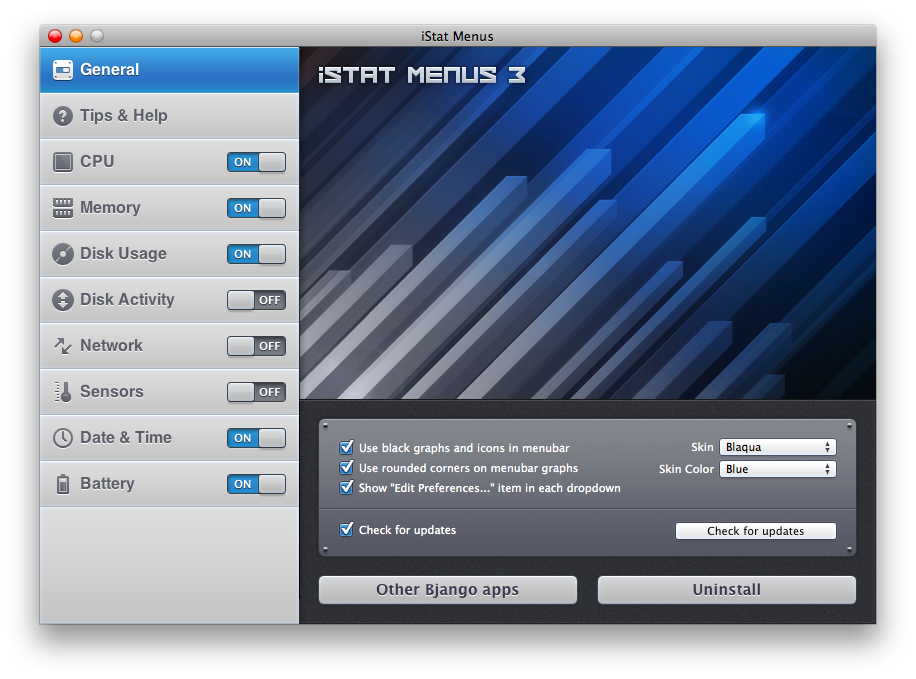Select the Battery icon in the sidebar
The width and height of the screenshot is (916, 679).
62,483
